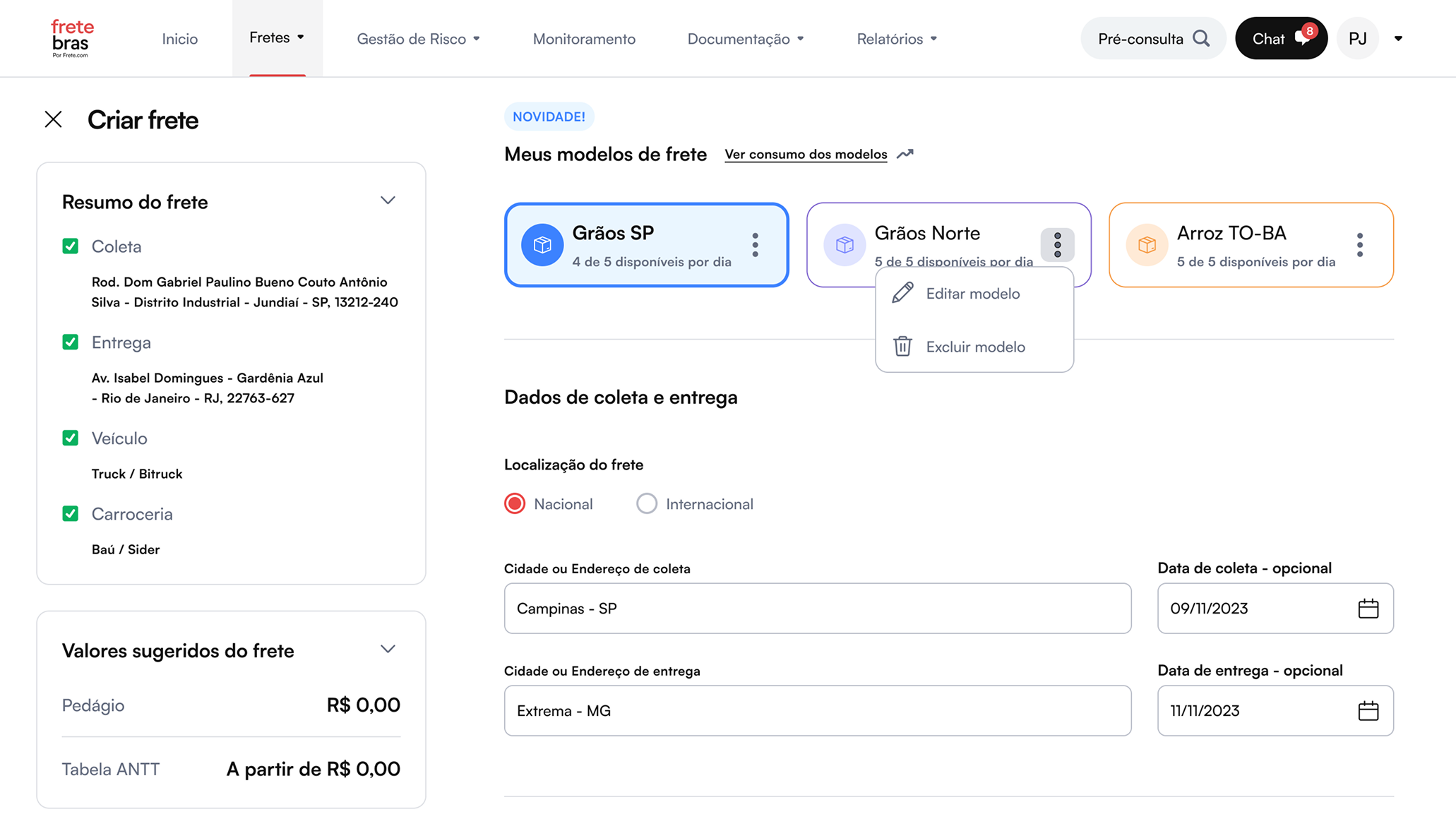
Task: Open the calendar for Data de coleta
Action: pos(1370,608)
